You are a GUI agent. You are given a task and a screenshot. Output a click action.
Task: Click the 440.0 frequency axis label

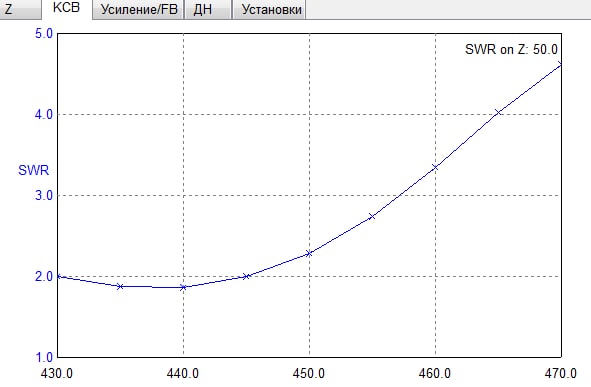point(182,373)
